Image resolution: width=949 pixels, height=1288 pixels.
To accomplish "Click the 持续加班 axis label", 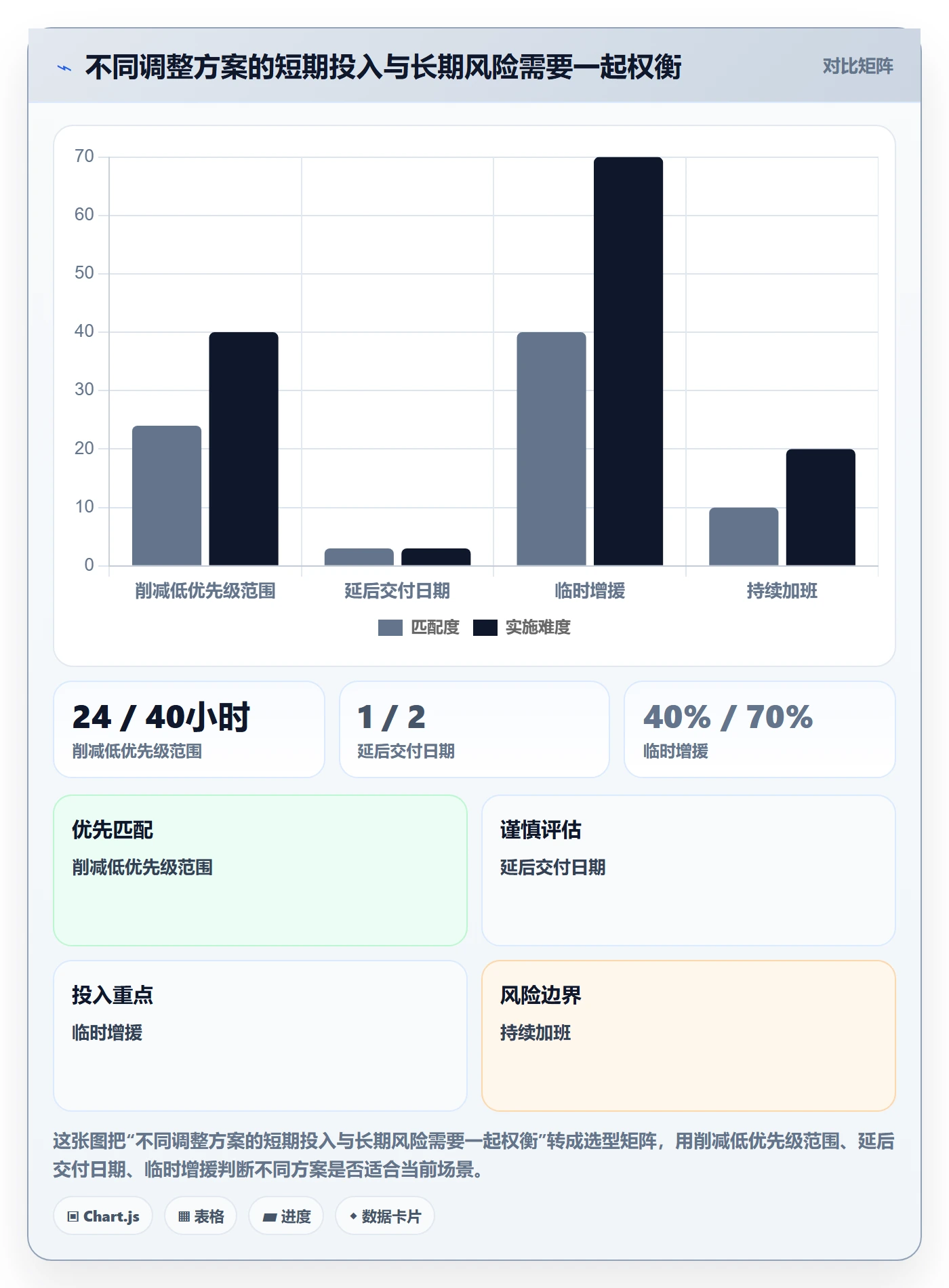I will (x=782, y=591).
